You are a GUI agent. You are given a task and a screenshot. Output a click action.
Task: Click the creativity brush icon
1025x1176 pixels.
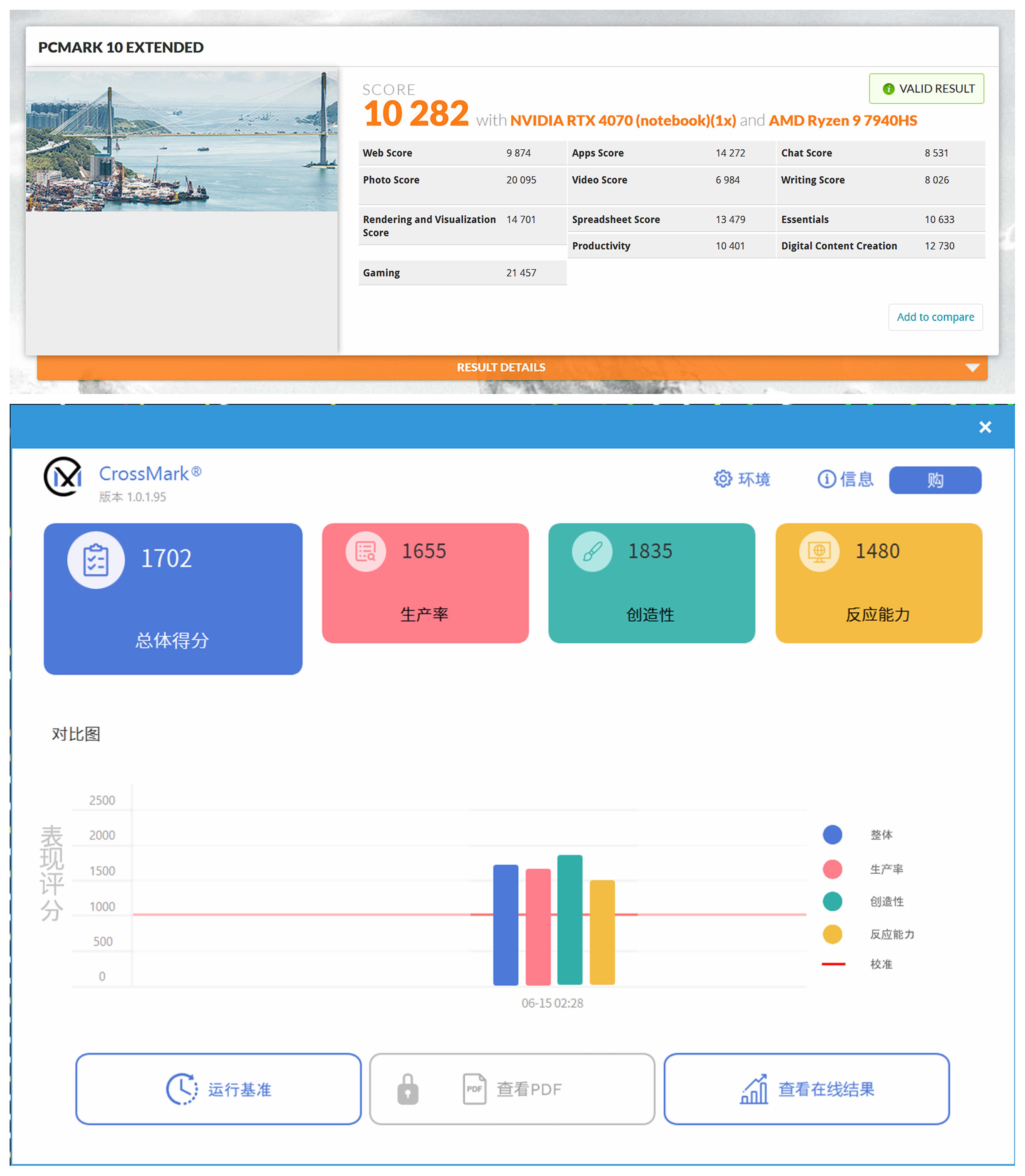click(x=592, y=551)
